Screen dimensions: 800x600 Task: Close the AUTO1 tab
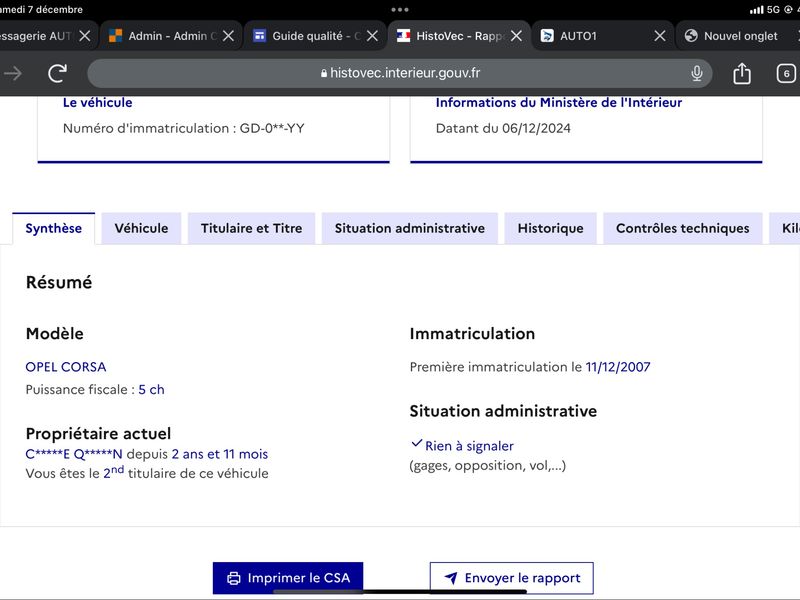(660, 36)
